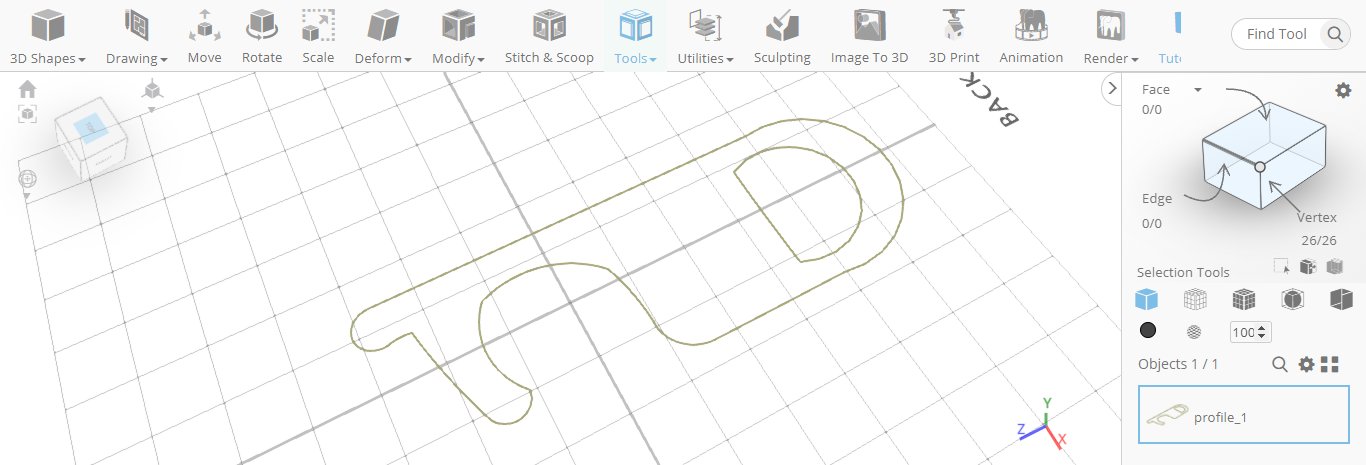Click the middle cube selection tool icon
Viewport: 1366px width, 465px height.
[1307, 266]
